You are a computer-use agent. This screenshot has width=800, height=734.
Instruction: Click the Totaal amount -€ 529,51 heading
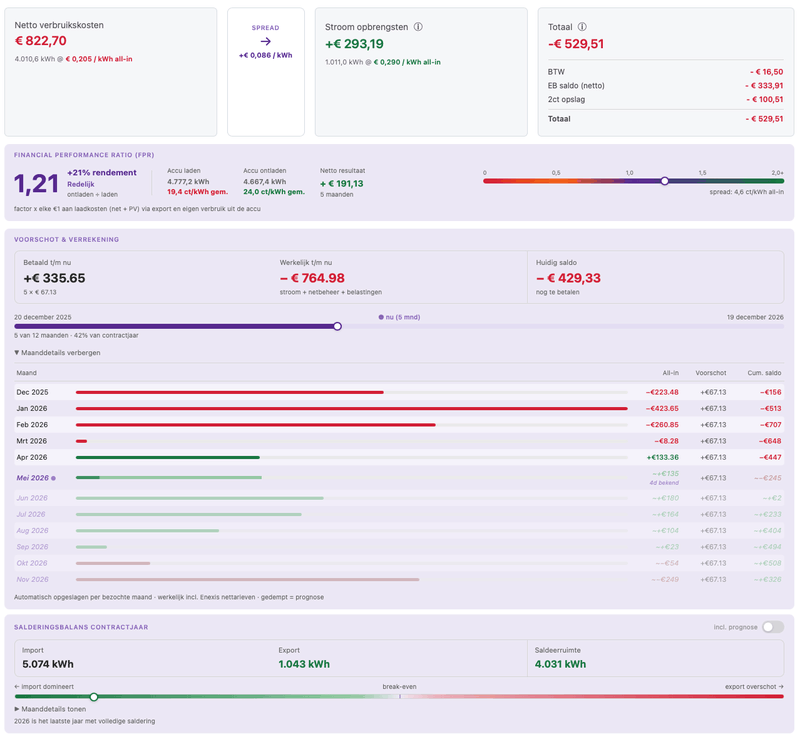click(x=576, y=44)
